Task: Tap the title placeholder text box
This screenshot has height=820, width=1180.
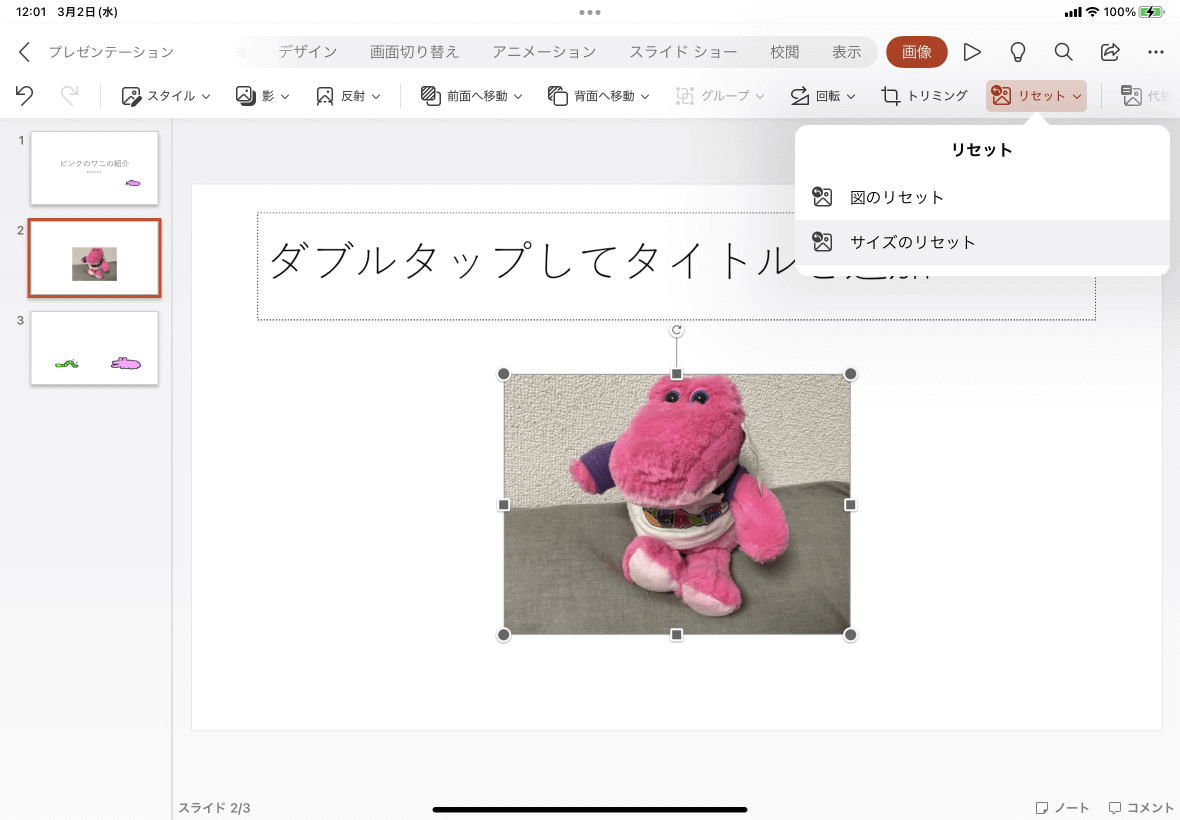Action: click(x=676, y=266)
